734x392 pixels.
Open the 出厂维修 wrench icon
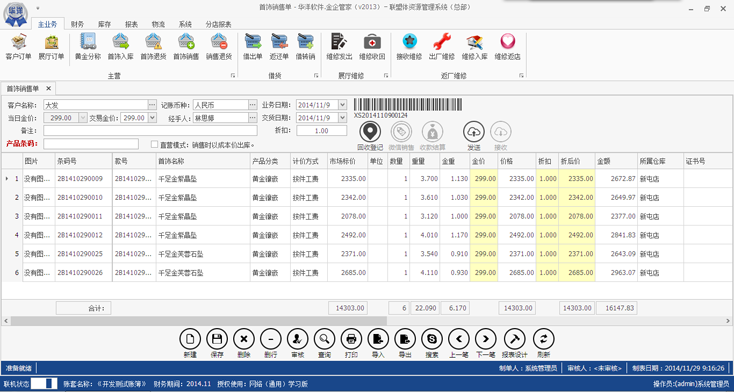(x=442, y=47)
